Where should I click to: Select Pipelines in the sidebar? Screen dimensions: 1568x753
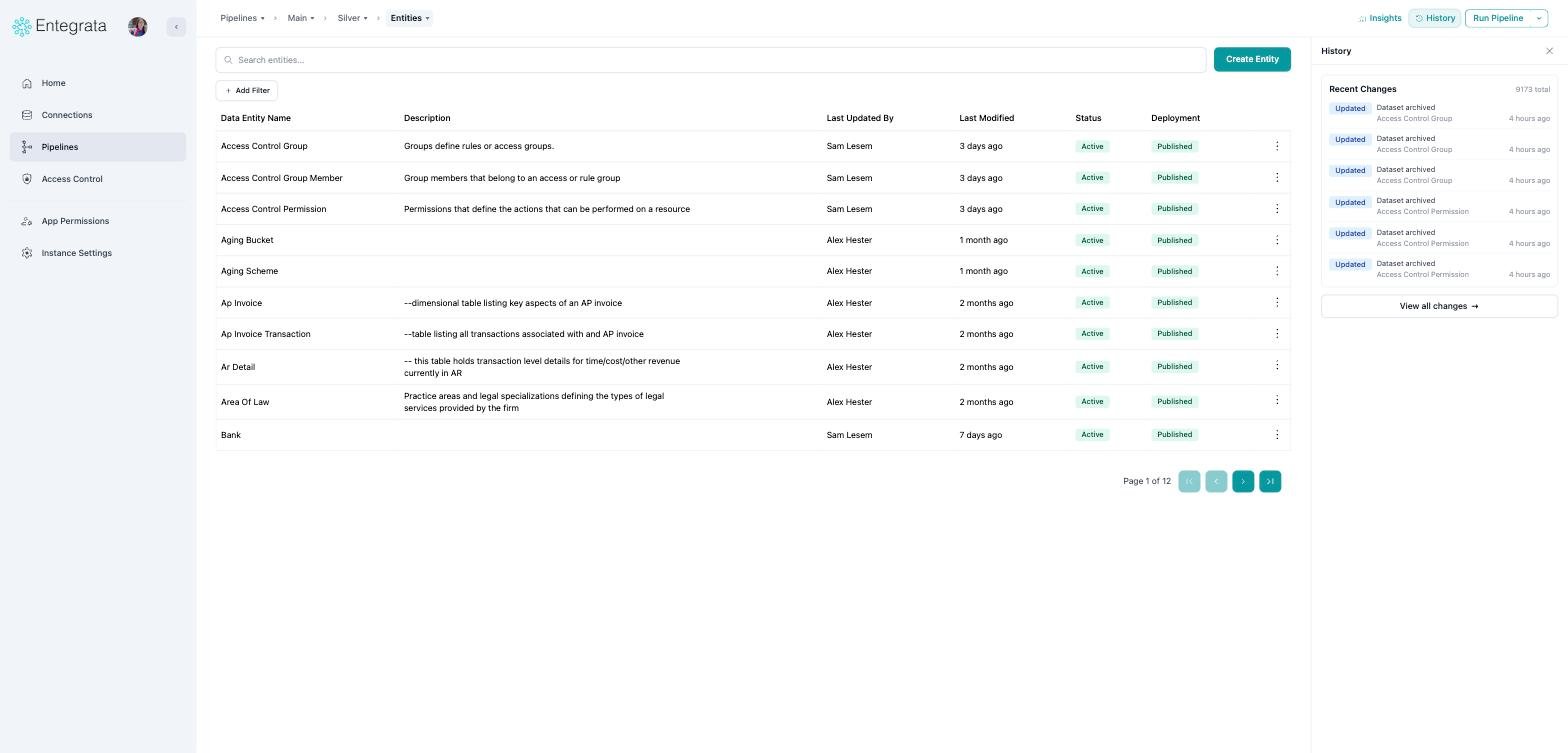tap(98, 147)
